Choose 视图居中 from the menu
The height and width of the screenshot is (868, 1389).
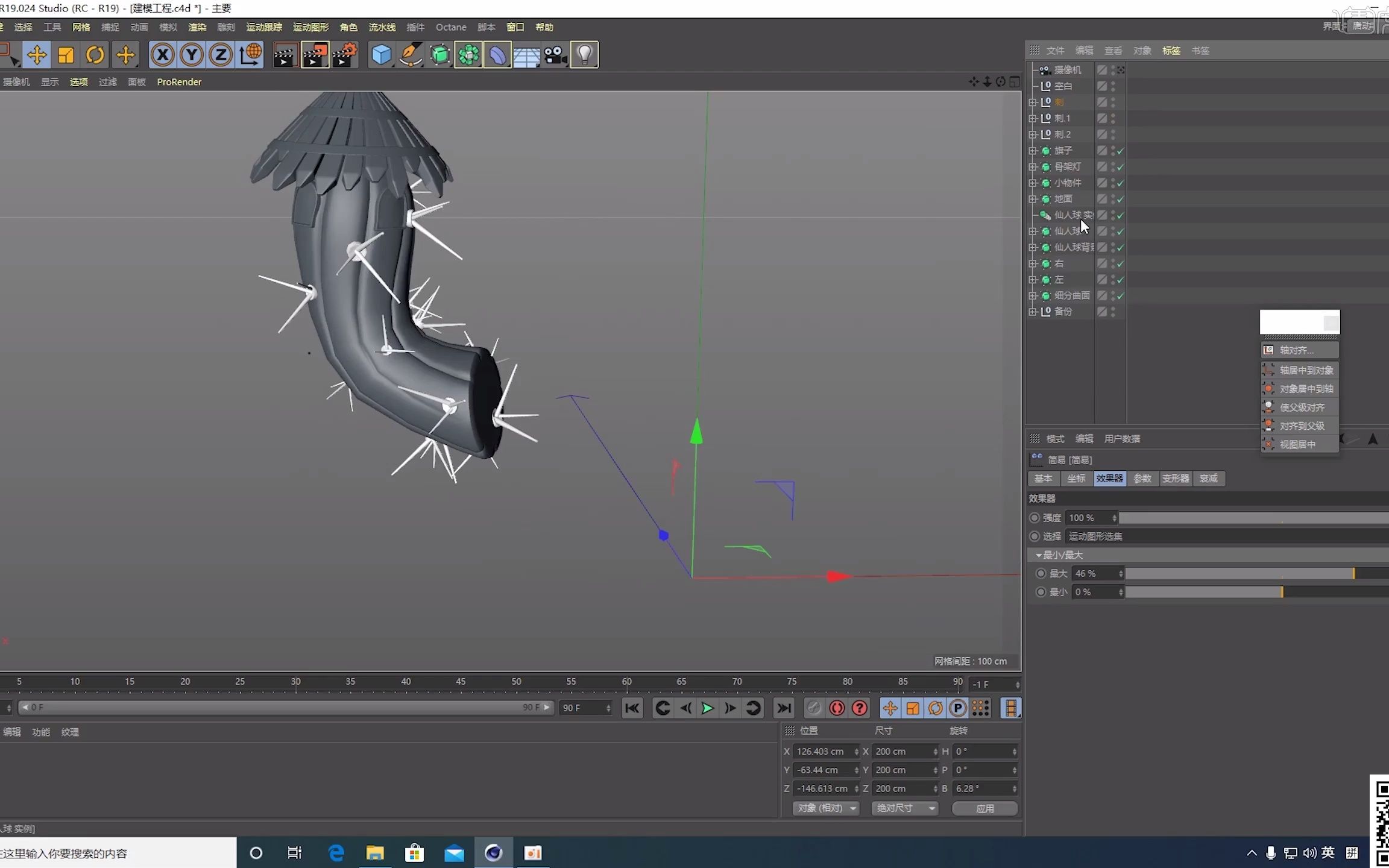[1300, 445]
